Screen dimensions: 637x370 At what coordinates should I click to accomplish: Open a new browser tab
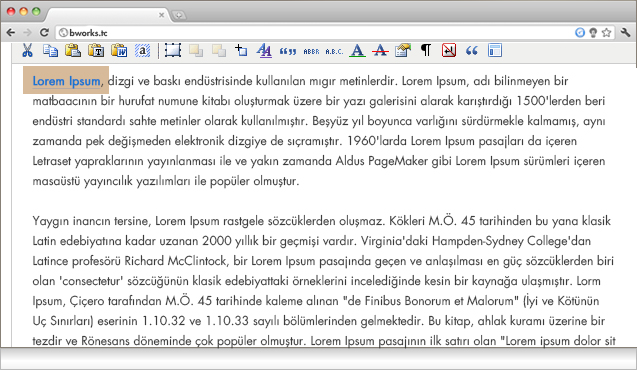pos(179,15)
